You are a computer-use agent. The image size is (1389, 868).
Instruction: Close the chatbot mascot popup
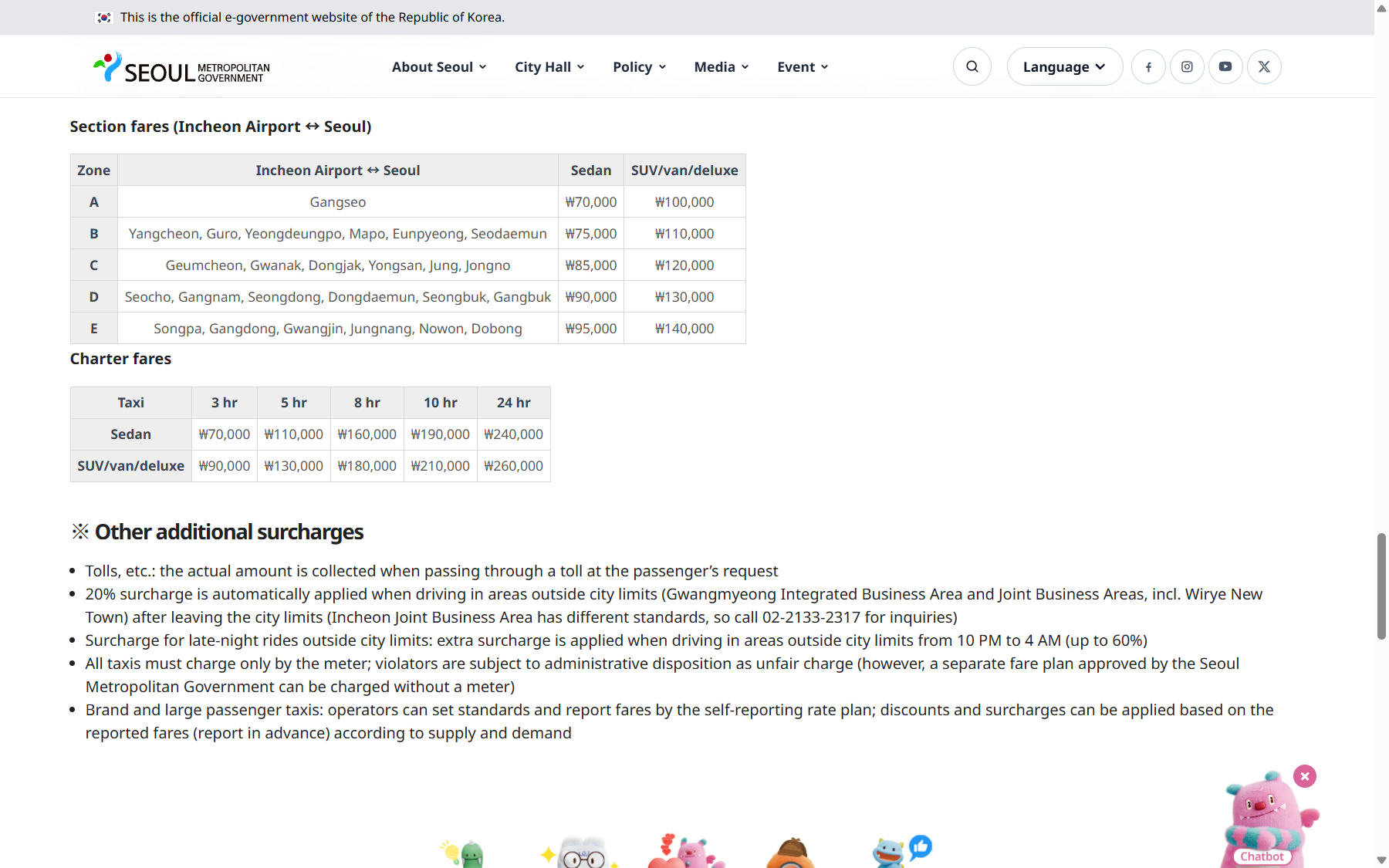[x=1305, y=776]
